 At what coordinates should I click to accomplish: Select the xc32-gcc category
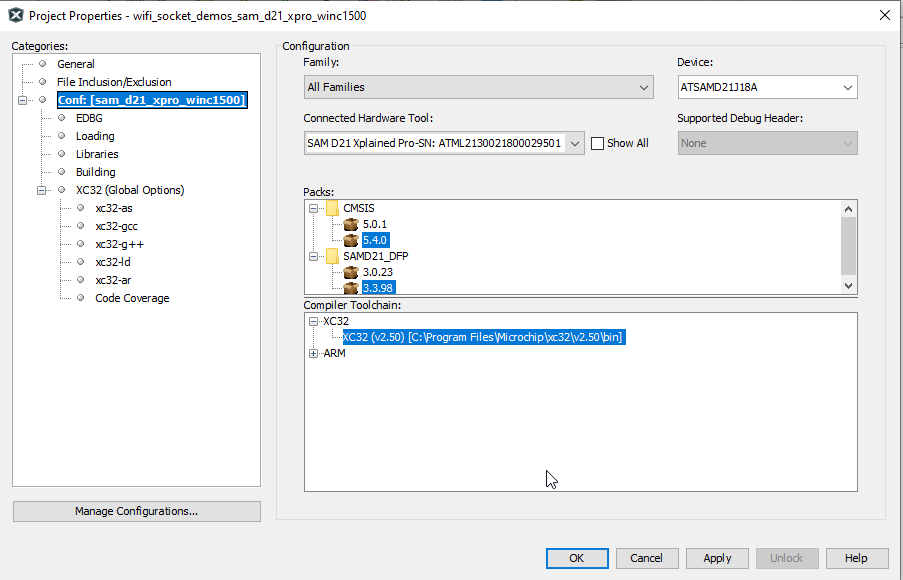[117, 226]
